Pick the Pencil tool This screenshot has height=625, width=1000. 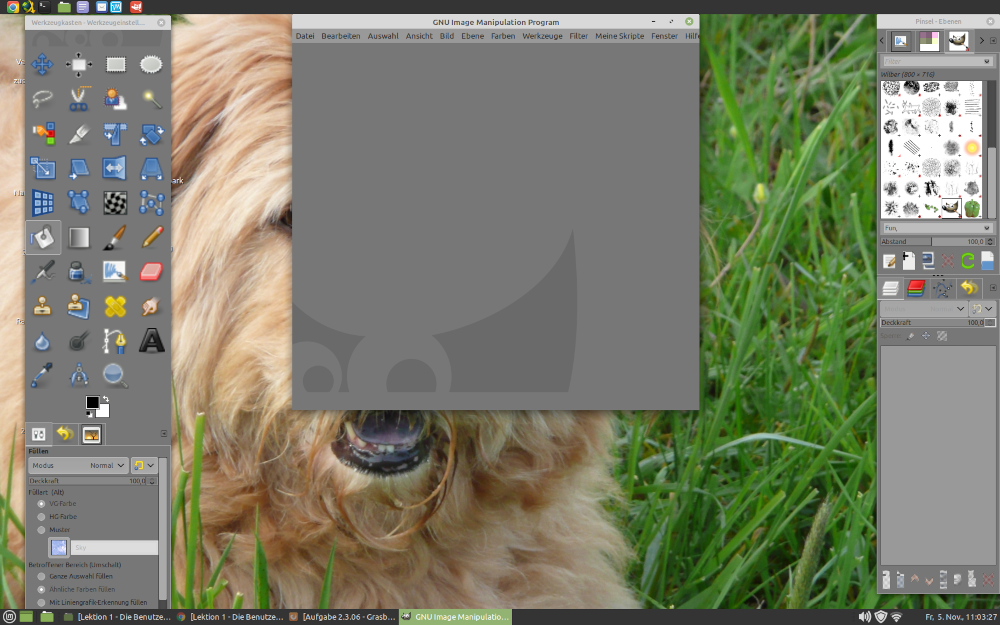click(x=152, y=238)
